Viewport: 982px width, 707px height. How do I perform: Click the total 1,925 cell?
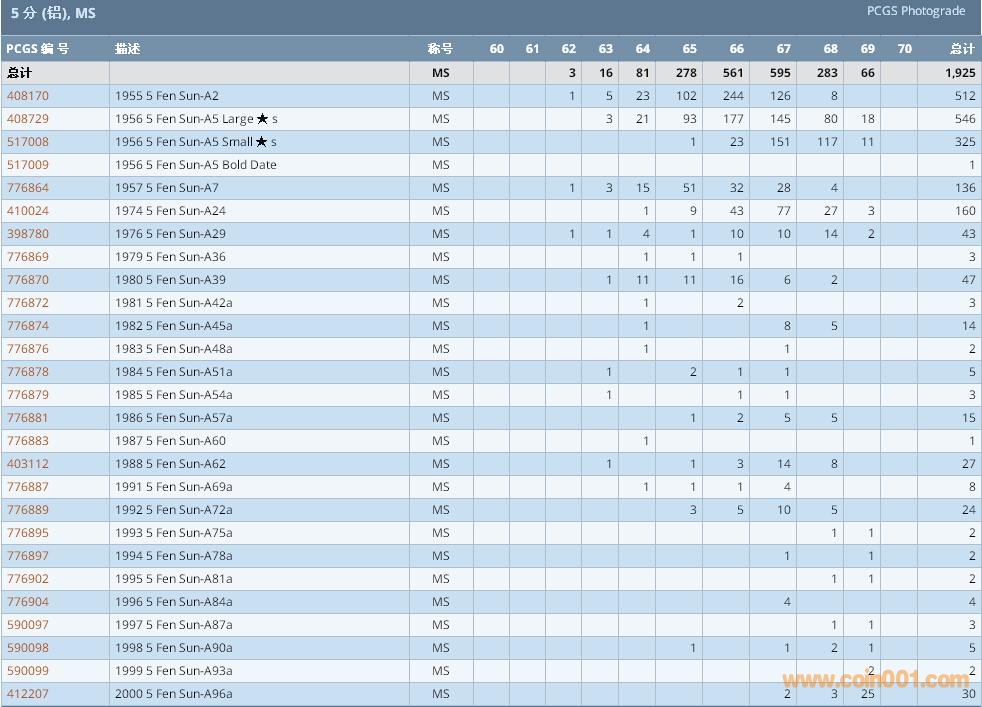pos(959,73)
